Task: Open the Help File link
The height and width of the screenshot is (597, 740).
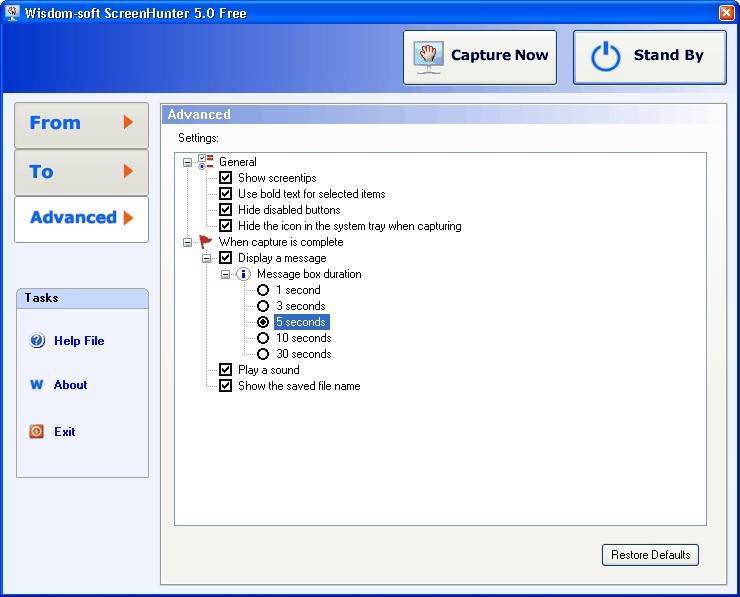Action: 79,341
